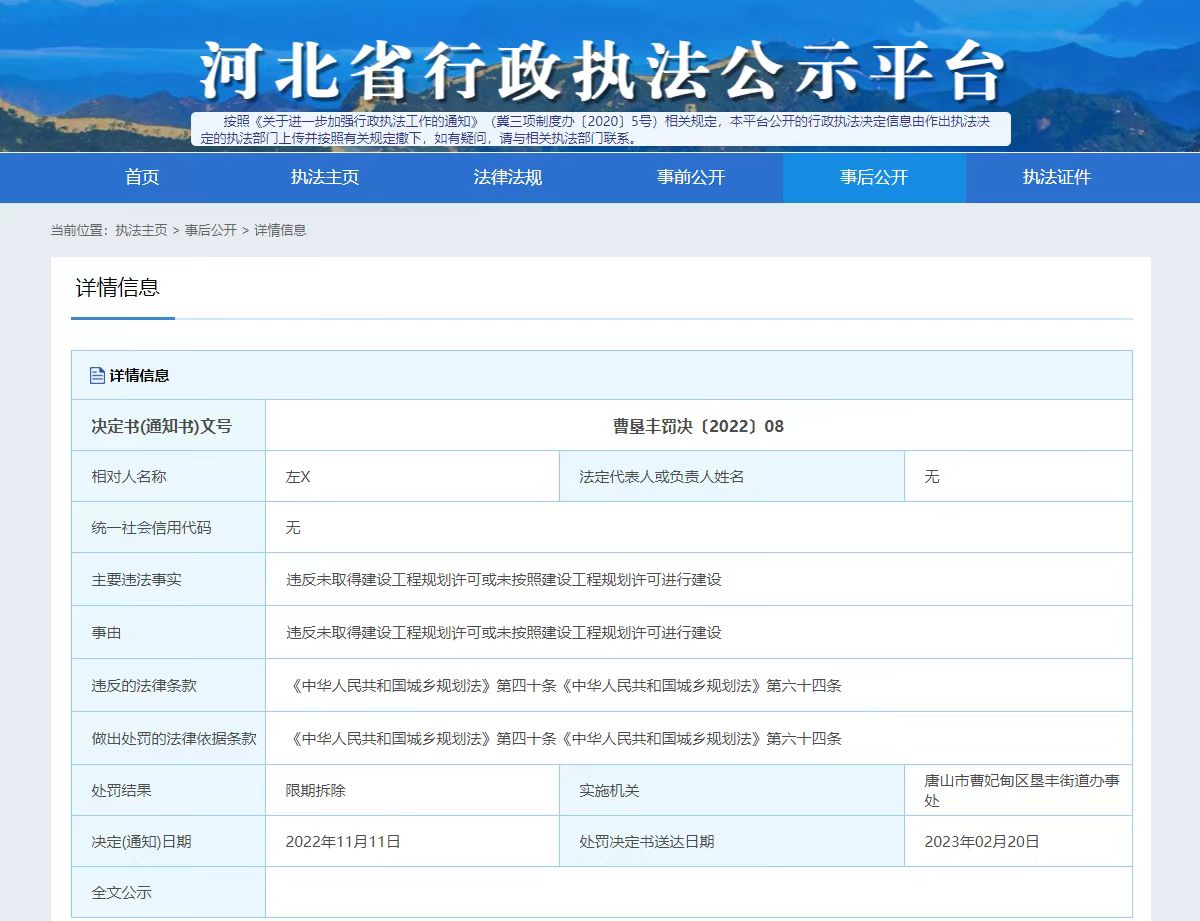
Task: Click the 做出处罚的法律依据条款 row label
Action: pos(174,739)
